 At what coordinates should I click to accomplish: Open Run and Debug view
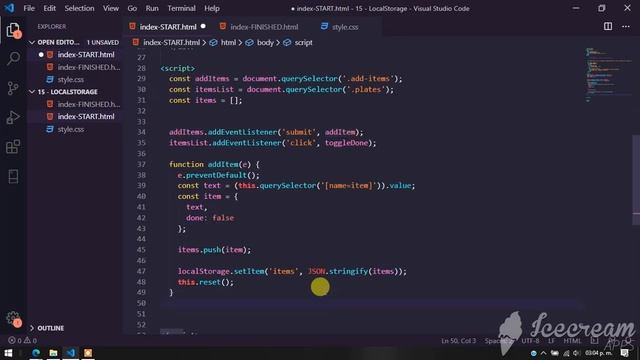click(x=13, y=118)
